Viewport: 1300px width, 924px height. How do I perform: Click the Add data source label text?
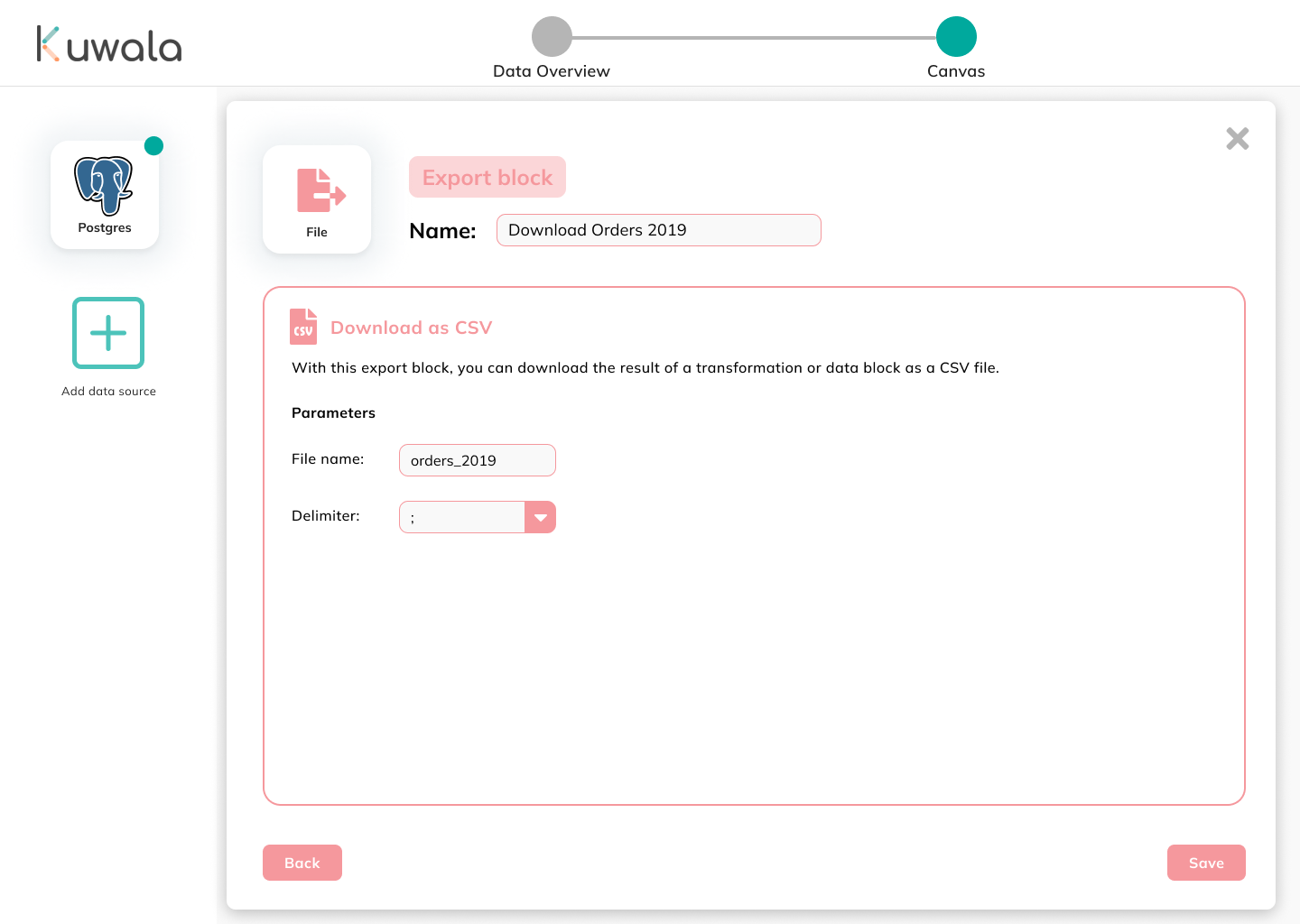108,391
